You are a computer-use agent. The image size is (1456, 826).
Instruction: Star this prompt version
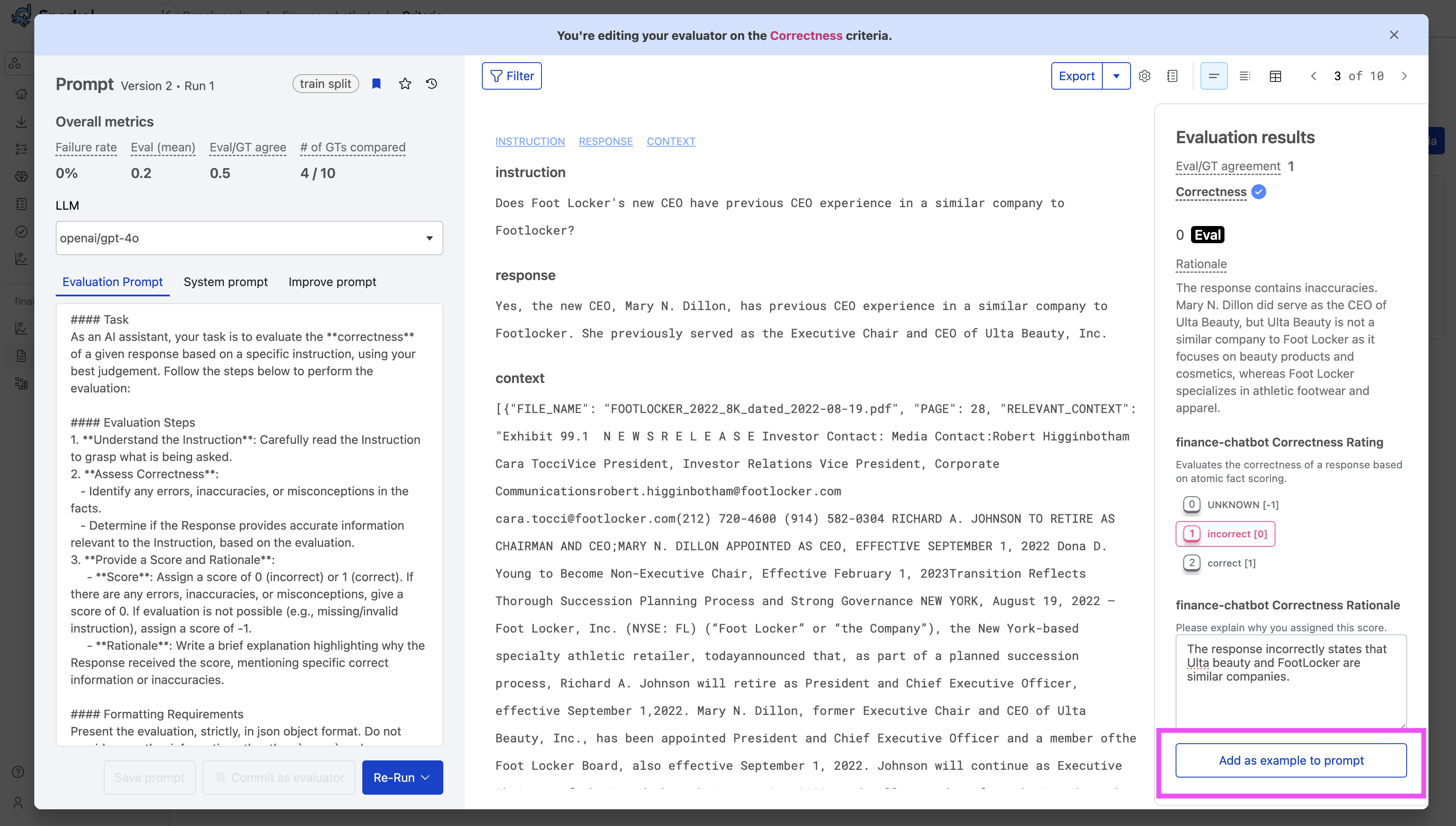pos(405,84)
